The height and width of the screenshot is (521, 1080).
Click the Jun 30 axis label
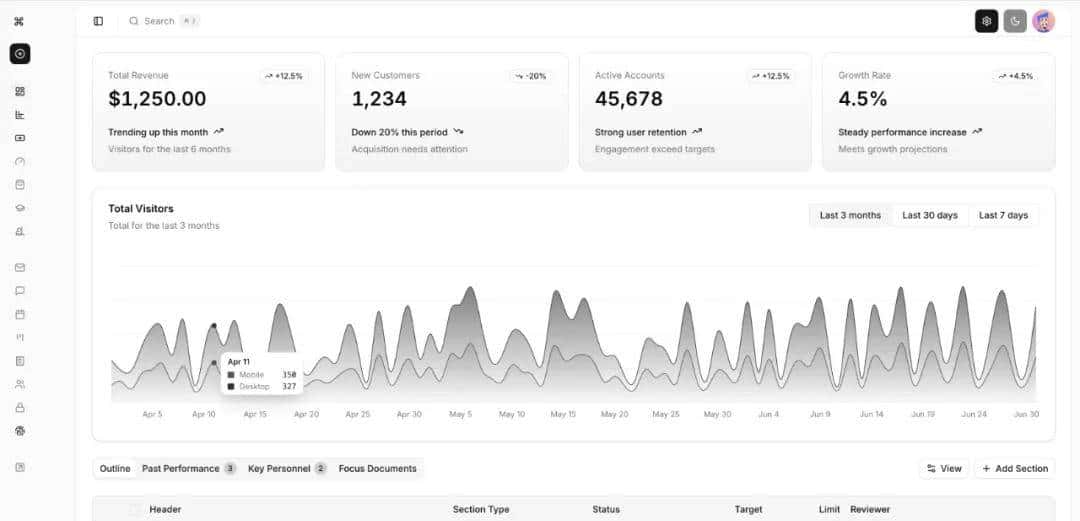tap(1026, 415)
